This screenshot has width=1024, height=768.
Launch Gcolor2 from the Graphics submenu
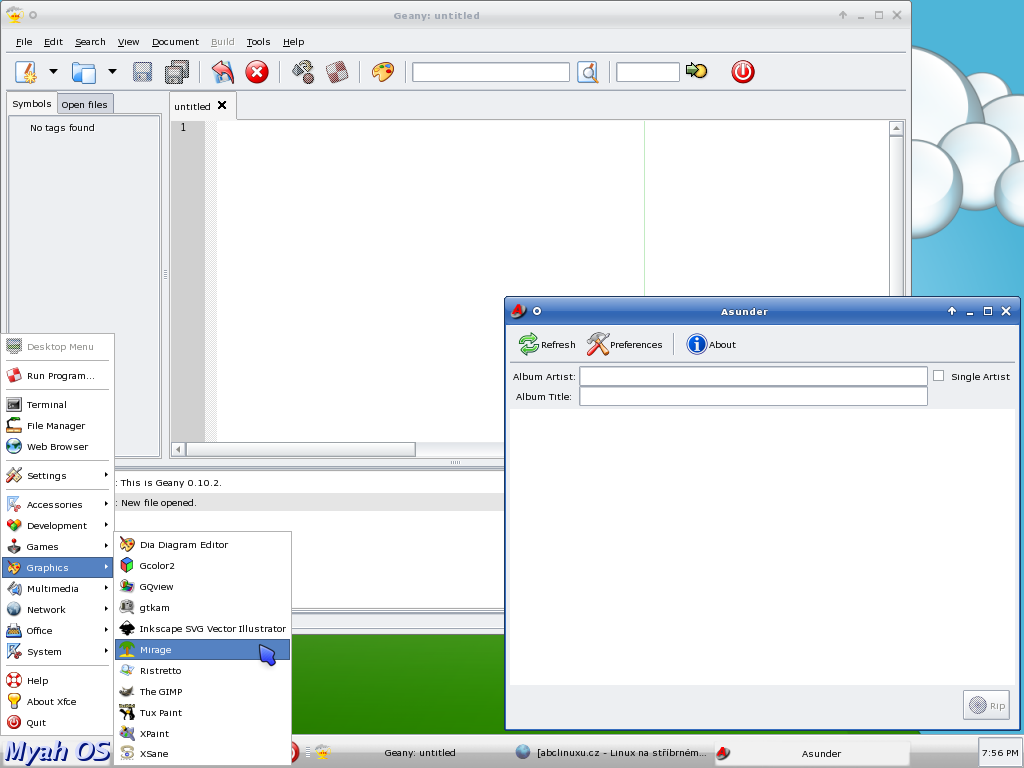pos(202,566)
